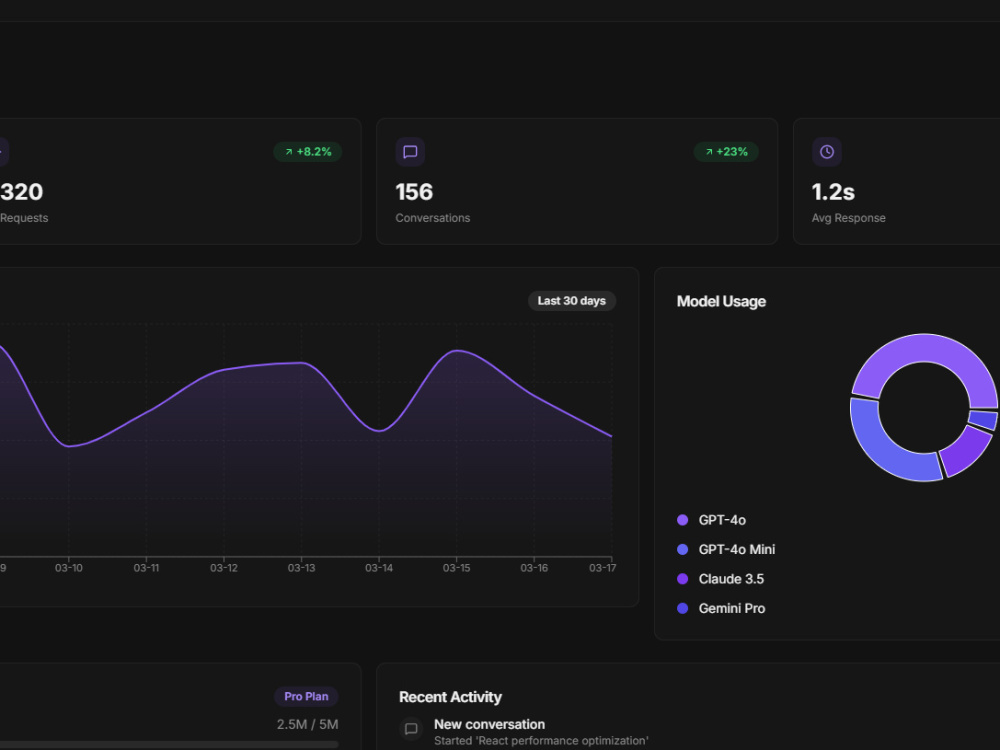Click the 03-17 axis label
This screenshot has width=1000, height=750.
603,568
